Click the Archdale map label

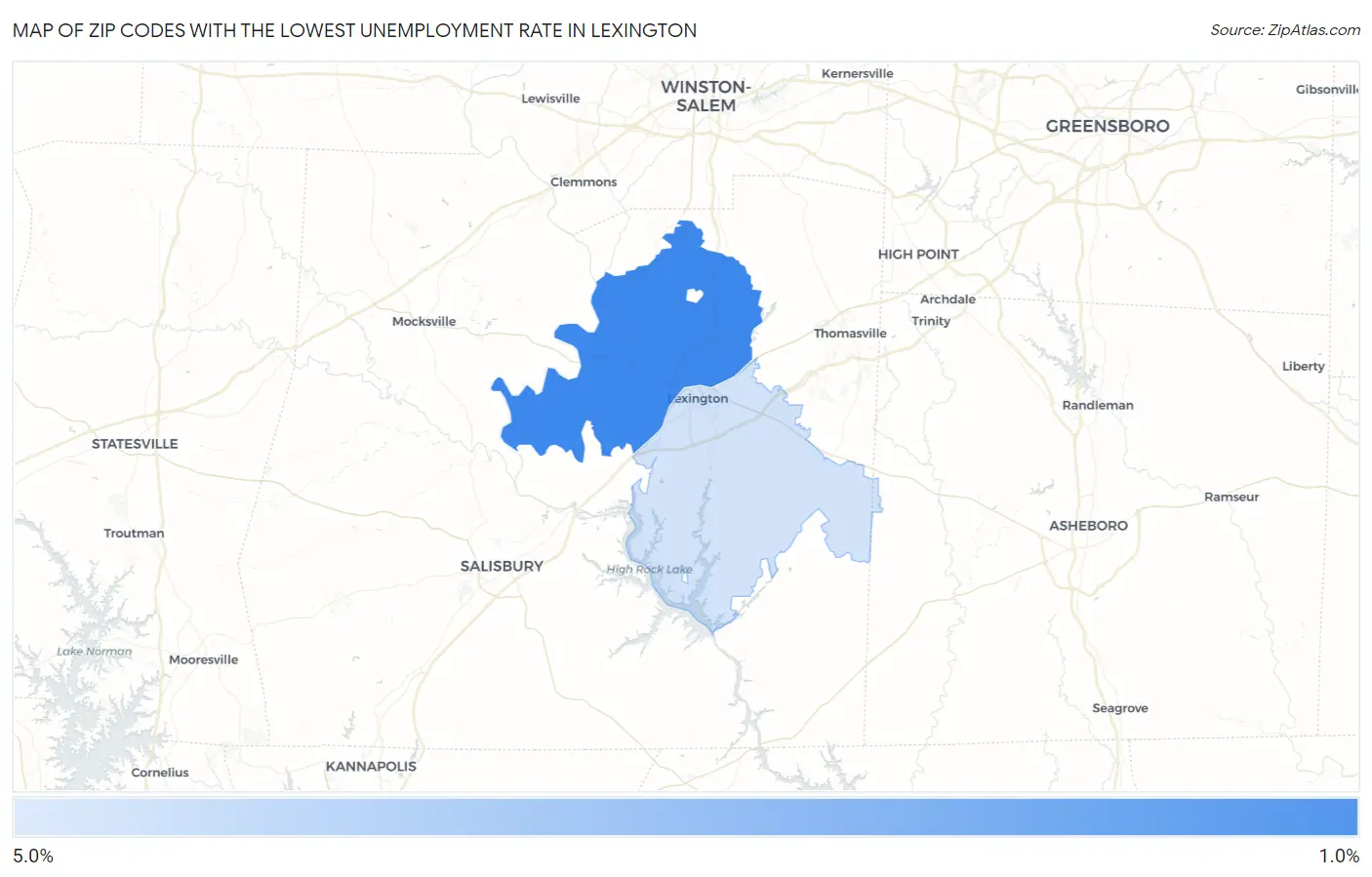point(948,299)
